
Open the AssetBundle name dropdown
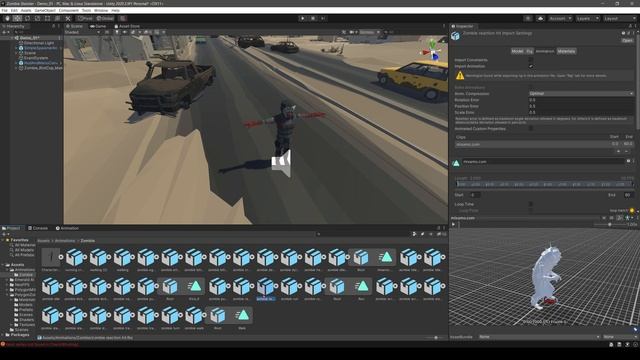tap(539, 337)
